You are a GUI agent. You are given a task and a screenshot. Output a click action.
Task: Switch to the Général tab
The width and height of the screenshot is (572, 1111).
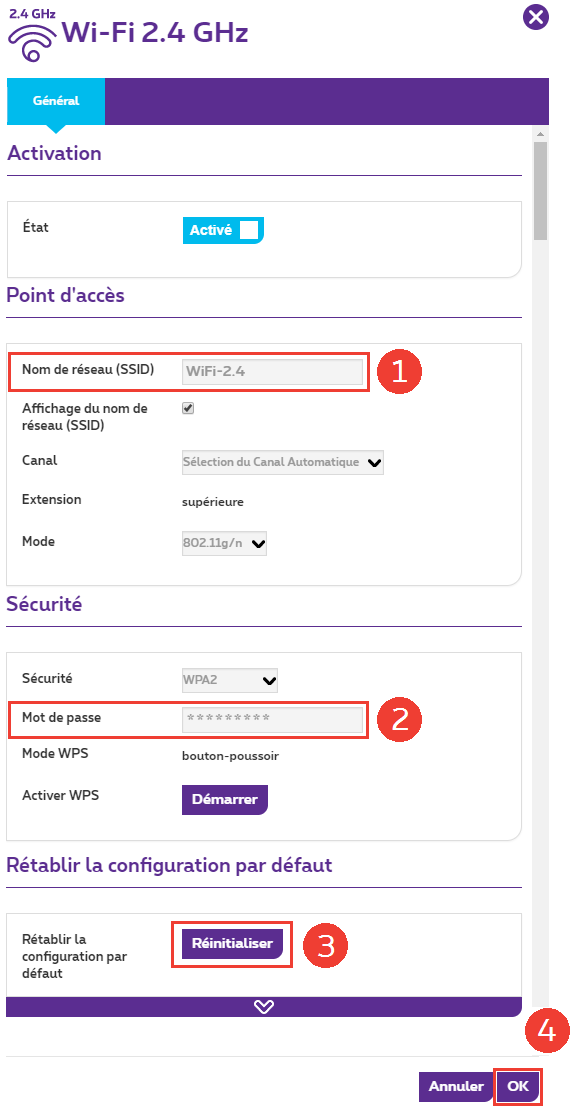(56, 101)
